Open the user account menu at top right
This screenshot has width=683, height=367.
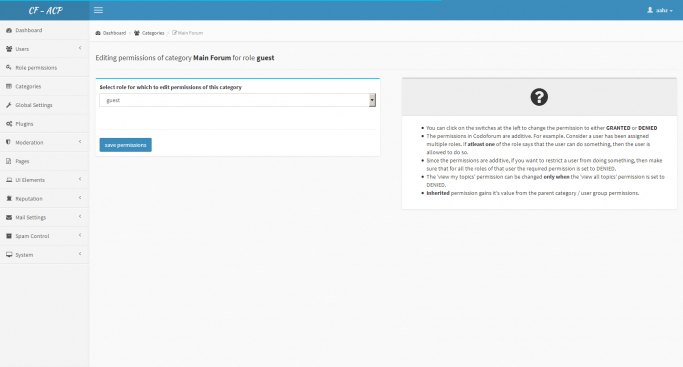click(x=660, y=10)
